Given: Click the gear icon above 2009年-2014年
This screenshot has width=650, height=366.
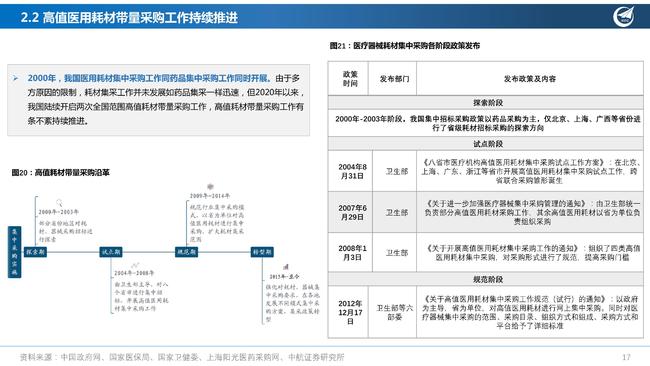Looking at the screenshot, I should 210,187.
